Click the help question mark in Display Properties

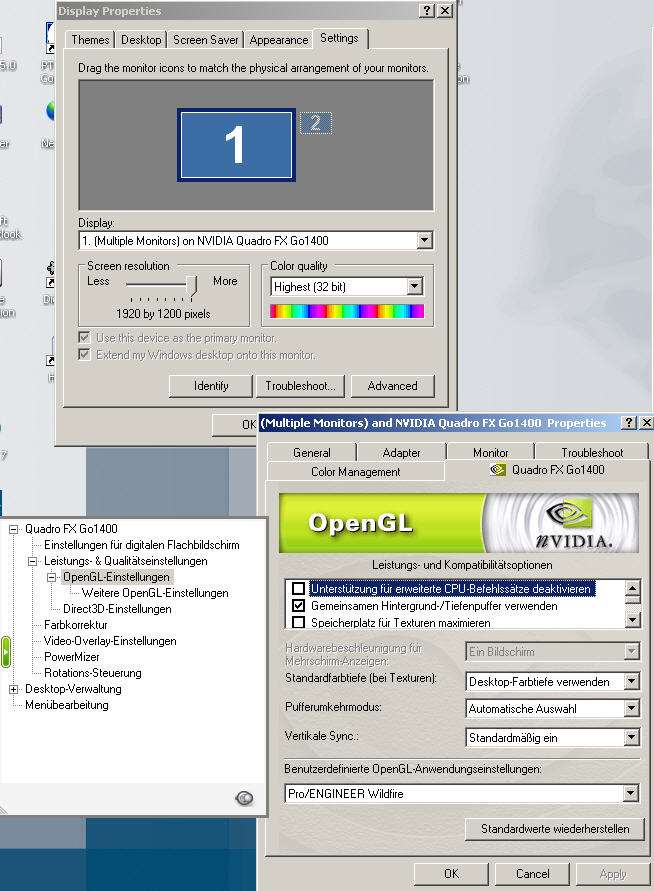pyautogui.click(x=427, y=10)
